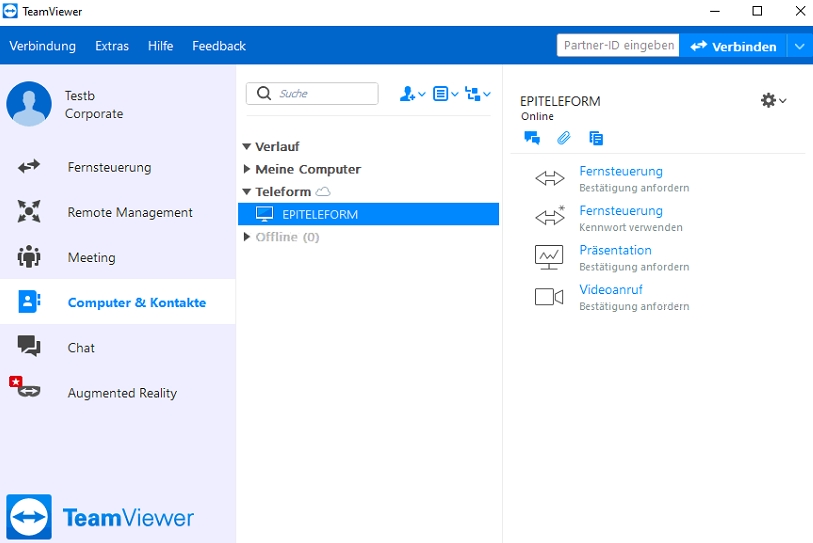Click the Verlauf group label
Viewport: 813px width, 543px height.
pos(277,147)
